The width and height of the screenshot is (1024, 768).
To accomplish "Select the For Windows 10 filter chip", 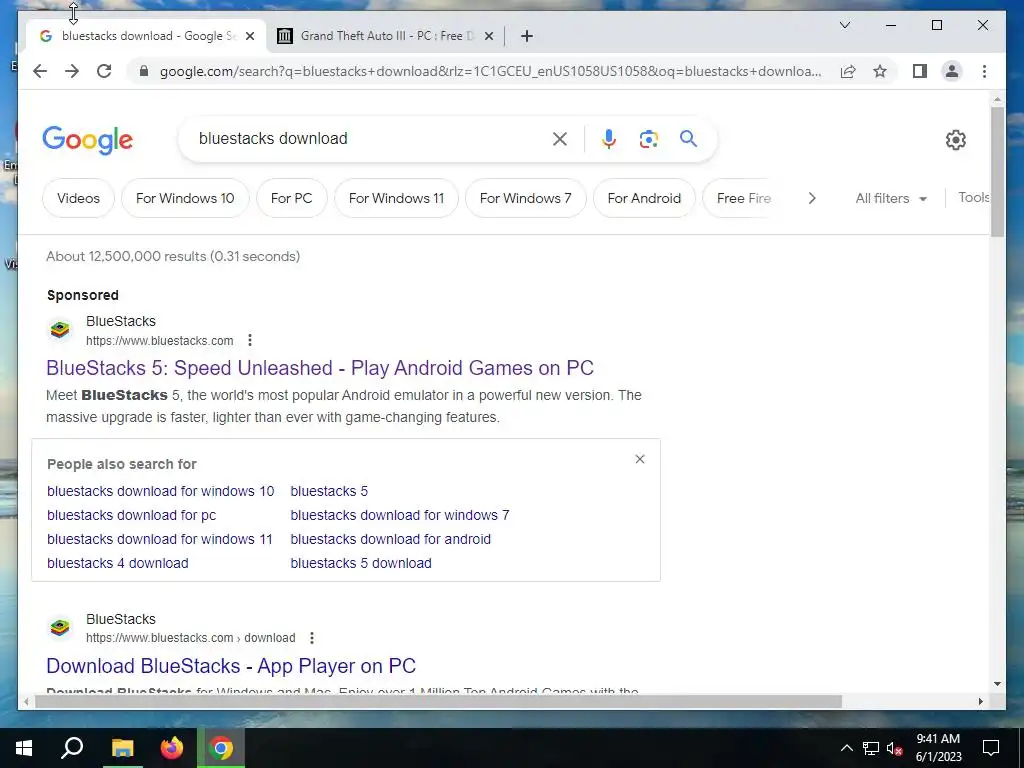I will 185,198.
